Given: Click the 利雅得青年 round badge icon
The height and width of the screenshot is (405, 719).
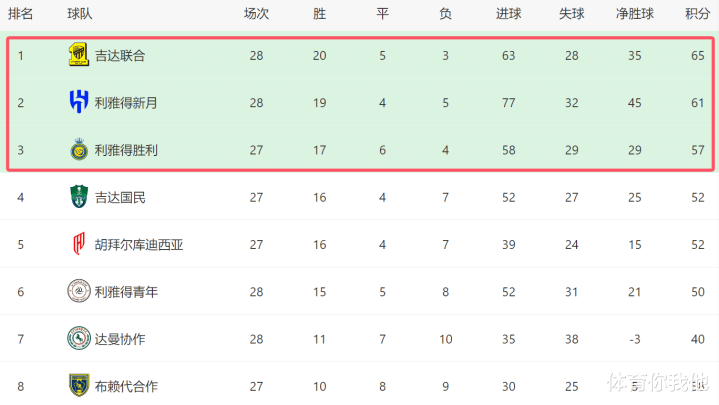Looking at the screenshot, I should [79, 291].
